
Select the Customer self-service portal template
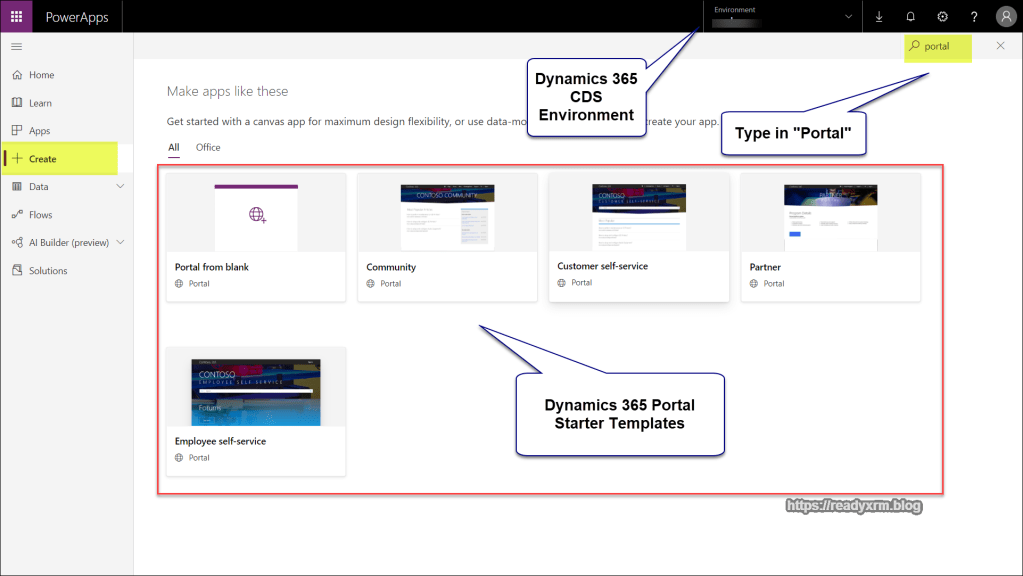(638, 236)
